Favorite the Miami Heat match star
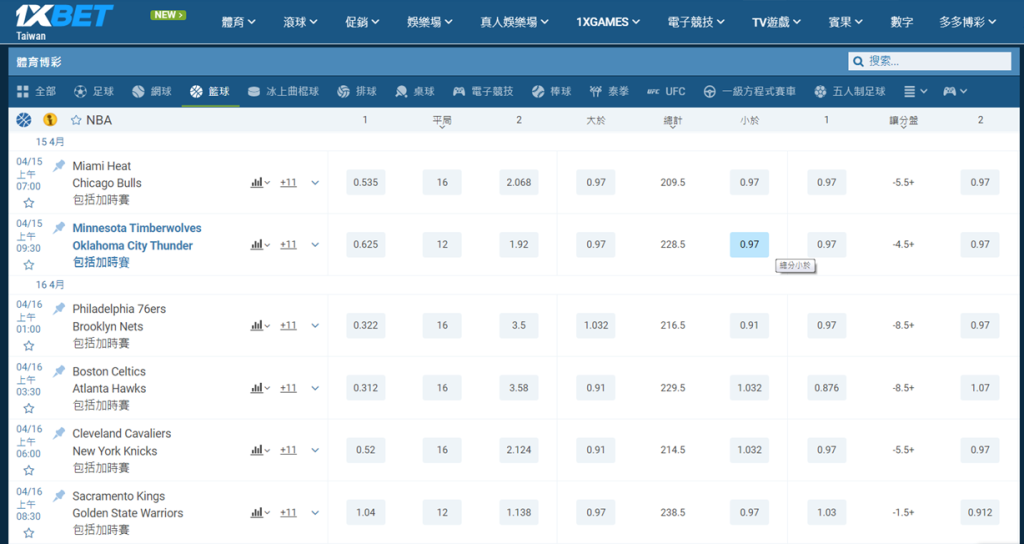 (29, 203)
